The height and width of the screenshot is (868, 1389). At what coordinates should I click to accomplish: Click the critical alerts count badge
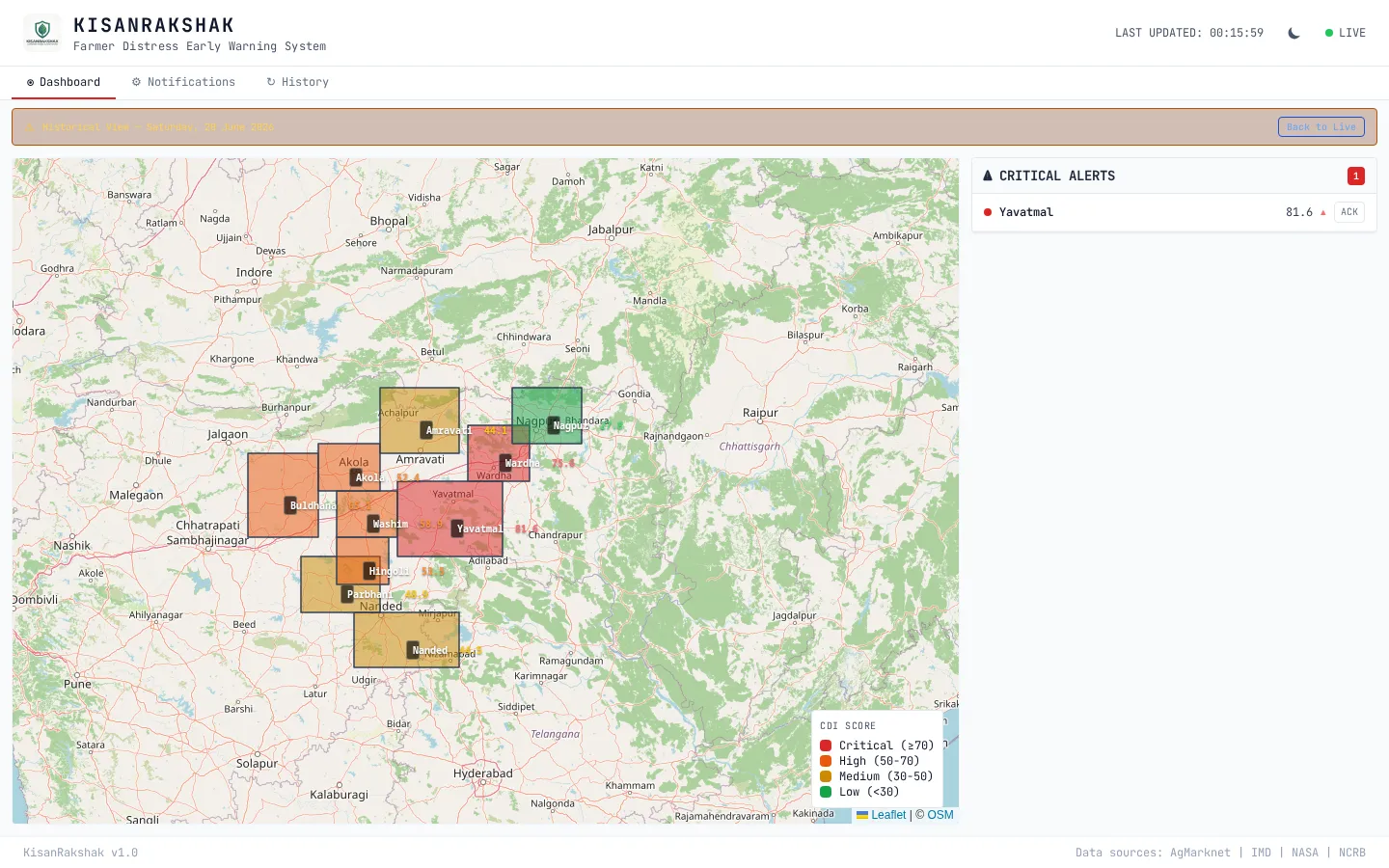pos(1356,176)
